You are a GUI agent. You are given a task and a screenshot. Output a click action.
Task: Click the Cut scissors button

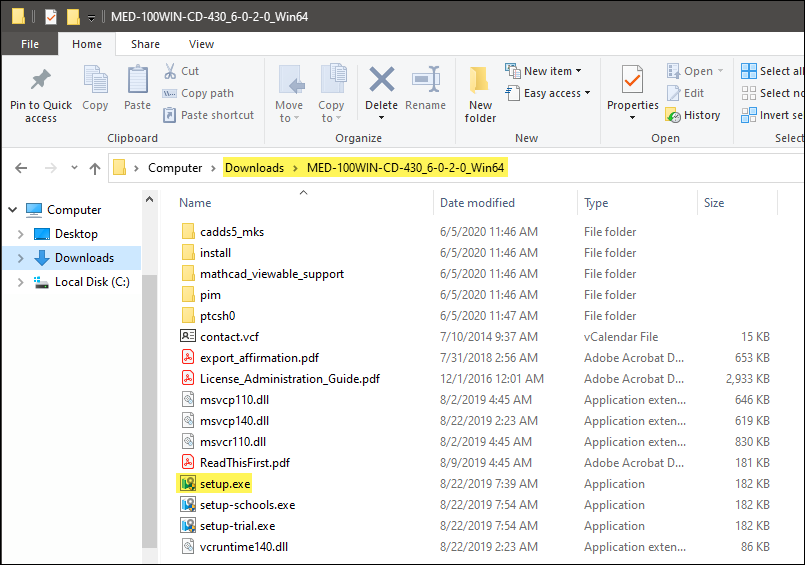[x=181, y=71]
